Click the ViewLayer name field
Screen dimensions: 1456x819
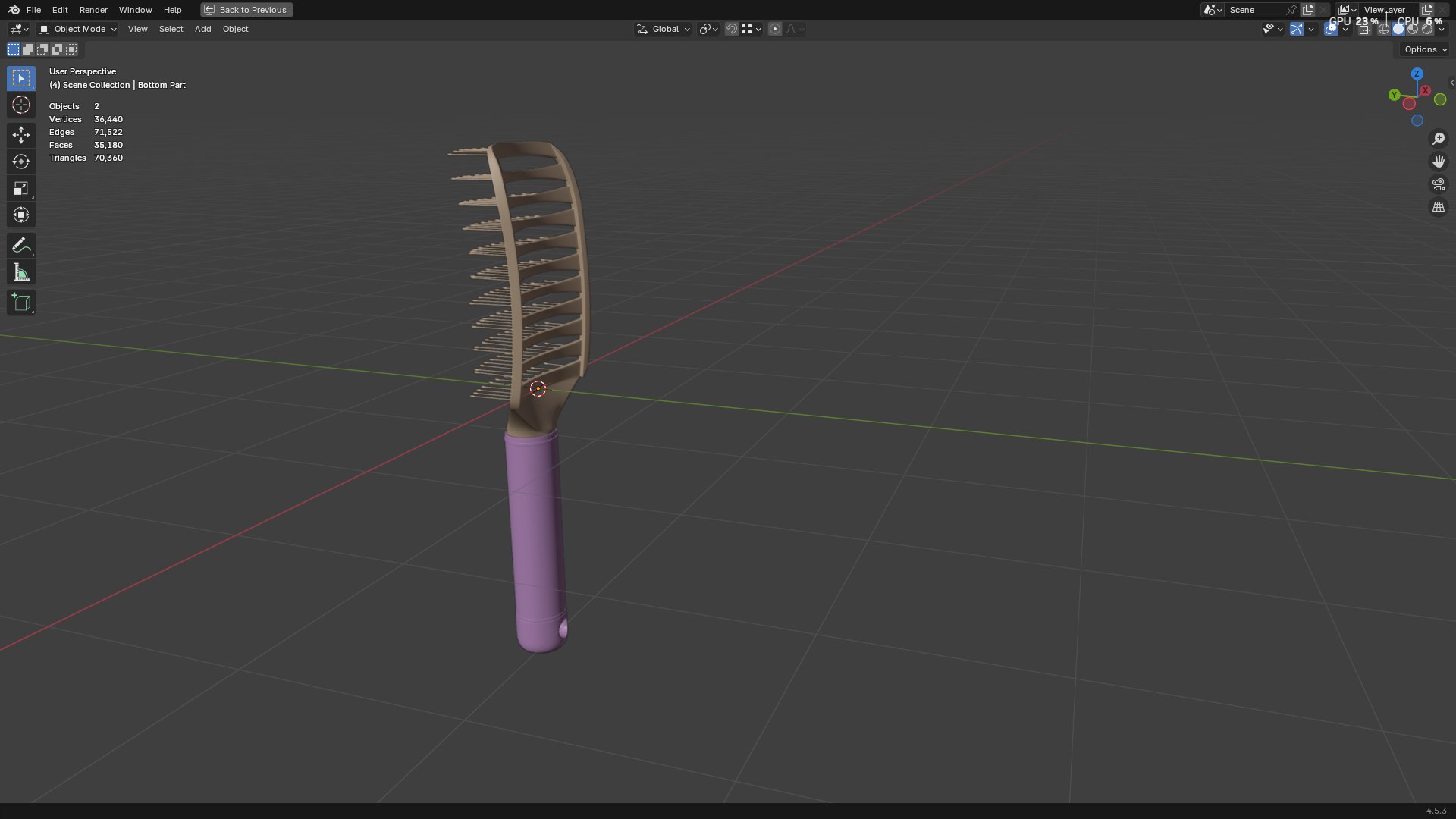point(1389,10)
